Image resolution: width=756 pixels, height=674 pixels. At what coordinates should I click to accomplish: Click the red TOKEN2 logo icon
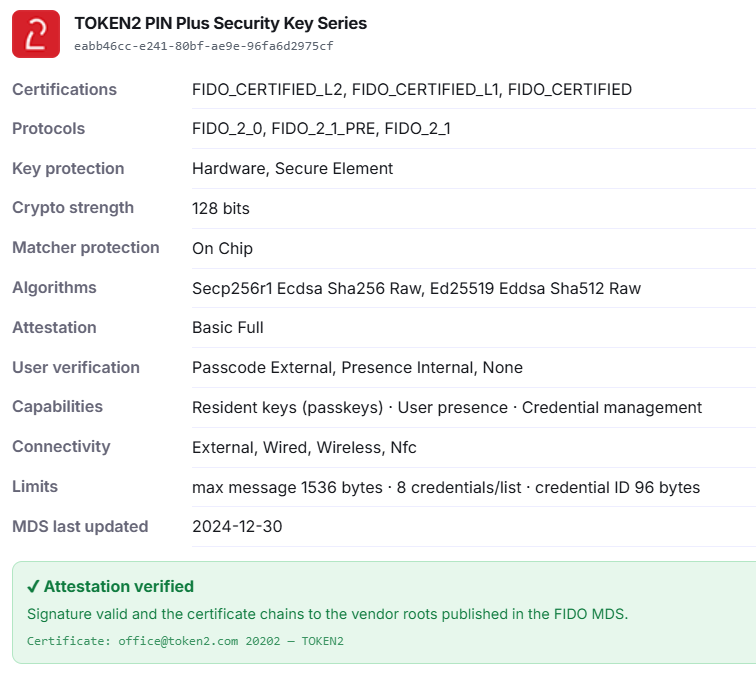[x=36, y=34]
